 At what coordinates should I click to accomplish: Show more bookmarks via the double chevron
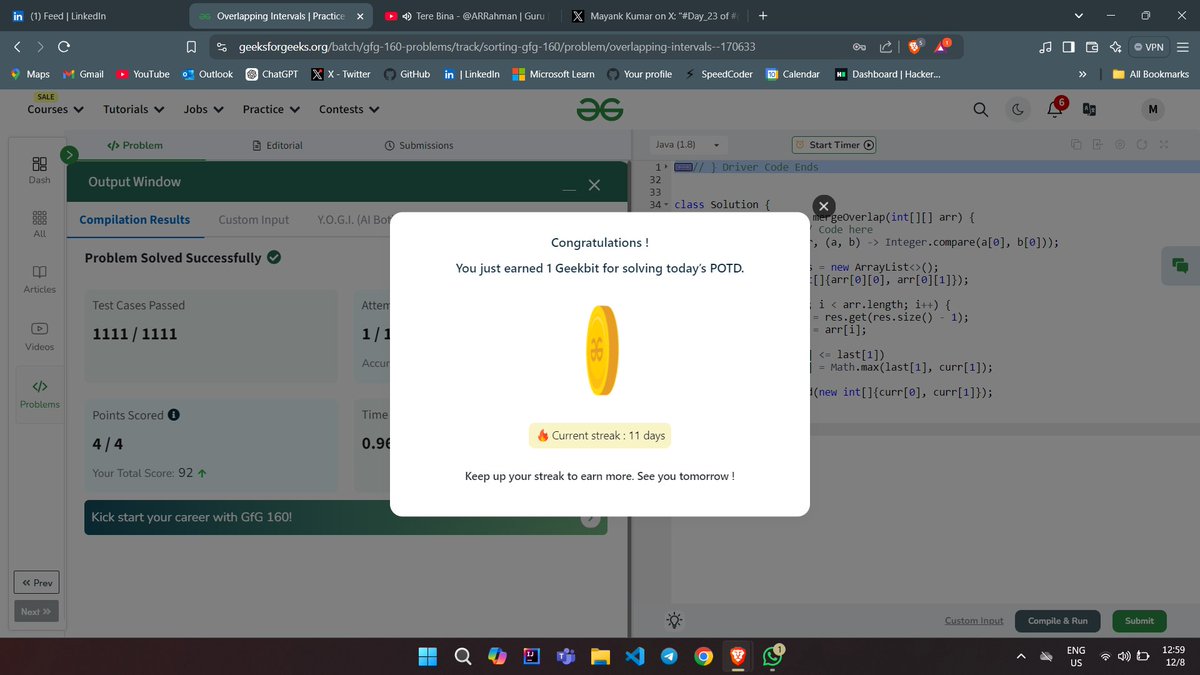pos(1082,74)
